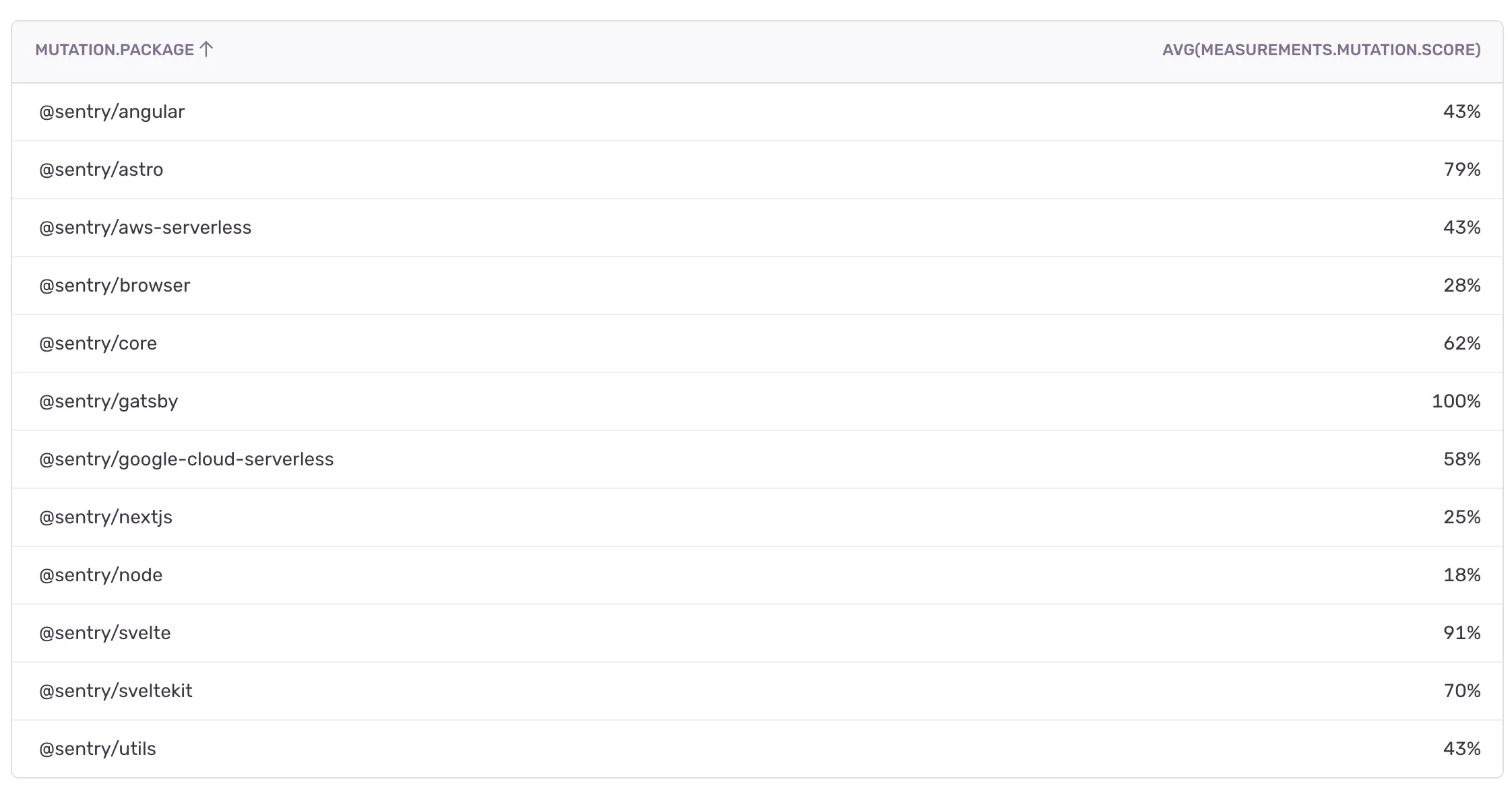Viewport: 1512px width, 788px height.
Task: Select the @sentry/svelte row
Action: coord(105,633)
